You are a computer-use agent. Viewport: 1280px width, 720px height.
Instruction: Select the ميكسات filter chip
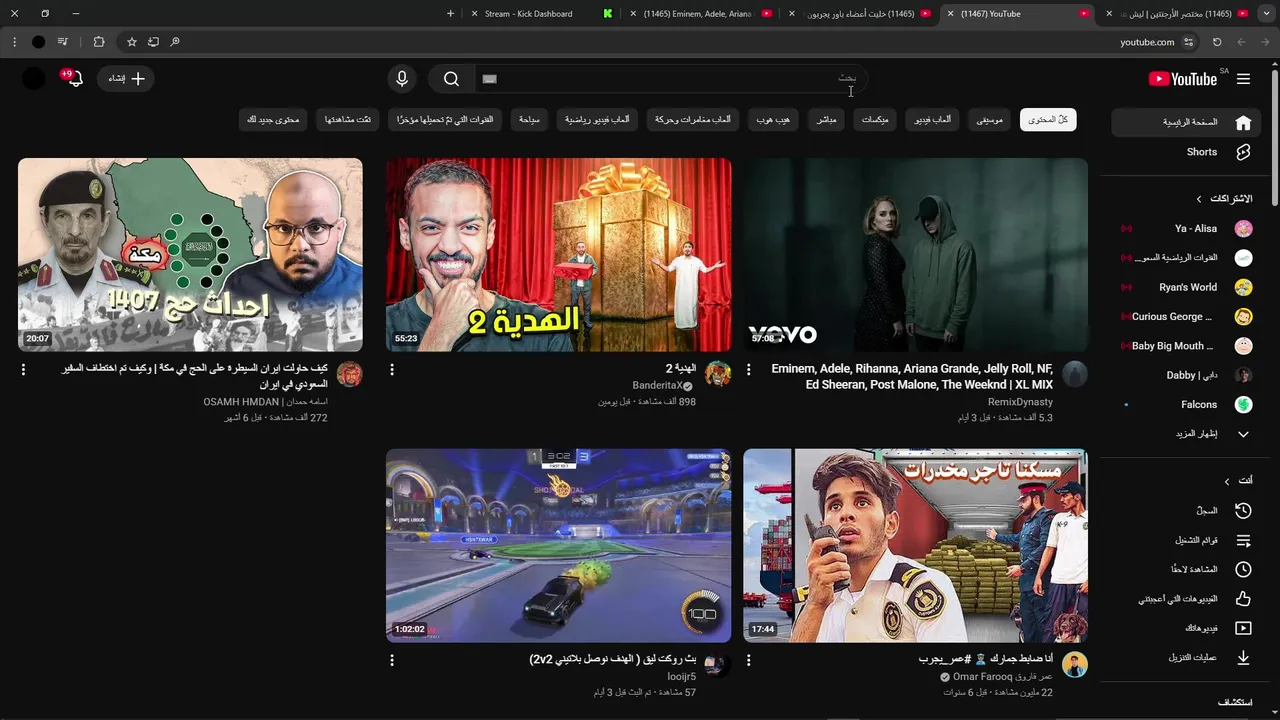[875, 120]
